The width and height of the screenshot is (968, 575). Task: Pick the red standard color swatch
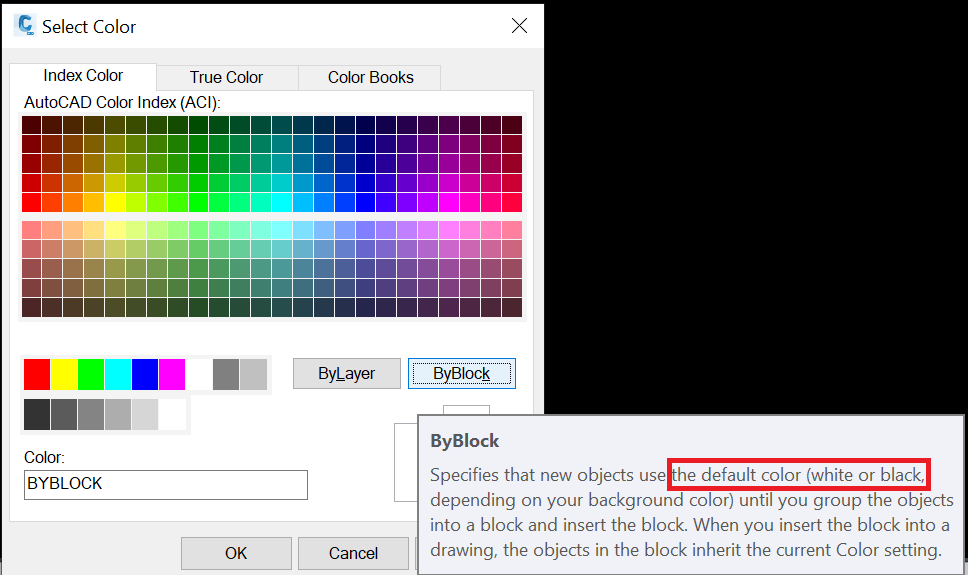coord(37,374)
